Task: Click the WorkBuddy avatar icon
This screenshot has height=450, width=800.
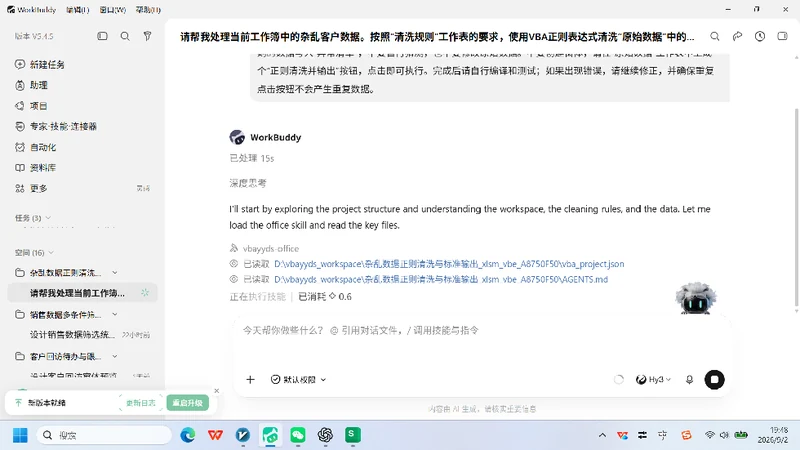Action: coord(237,137)
